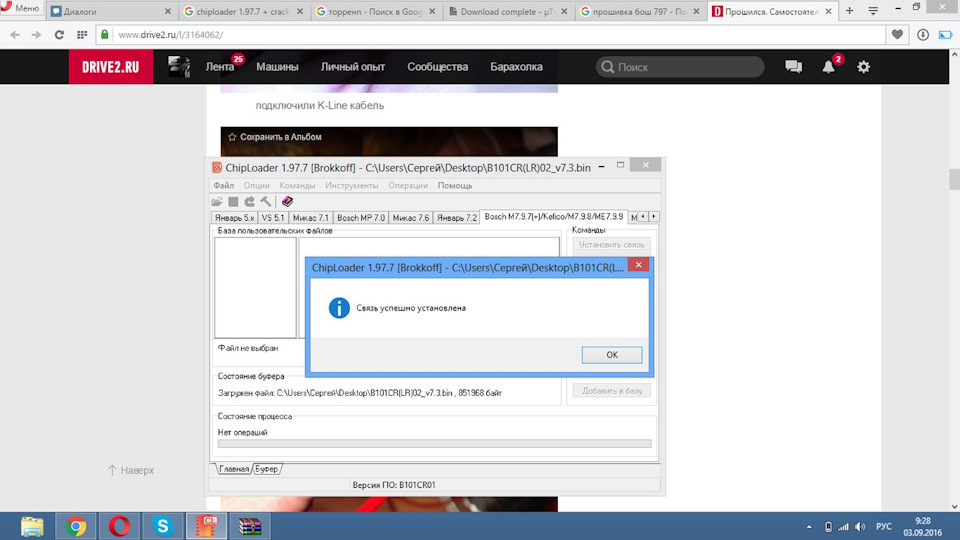Select the Bosch M7.9.7(+)/Kefico tab
This screenshot has width=960, height=540.
[553, 217]
